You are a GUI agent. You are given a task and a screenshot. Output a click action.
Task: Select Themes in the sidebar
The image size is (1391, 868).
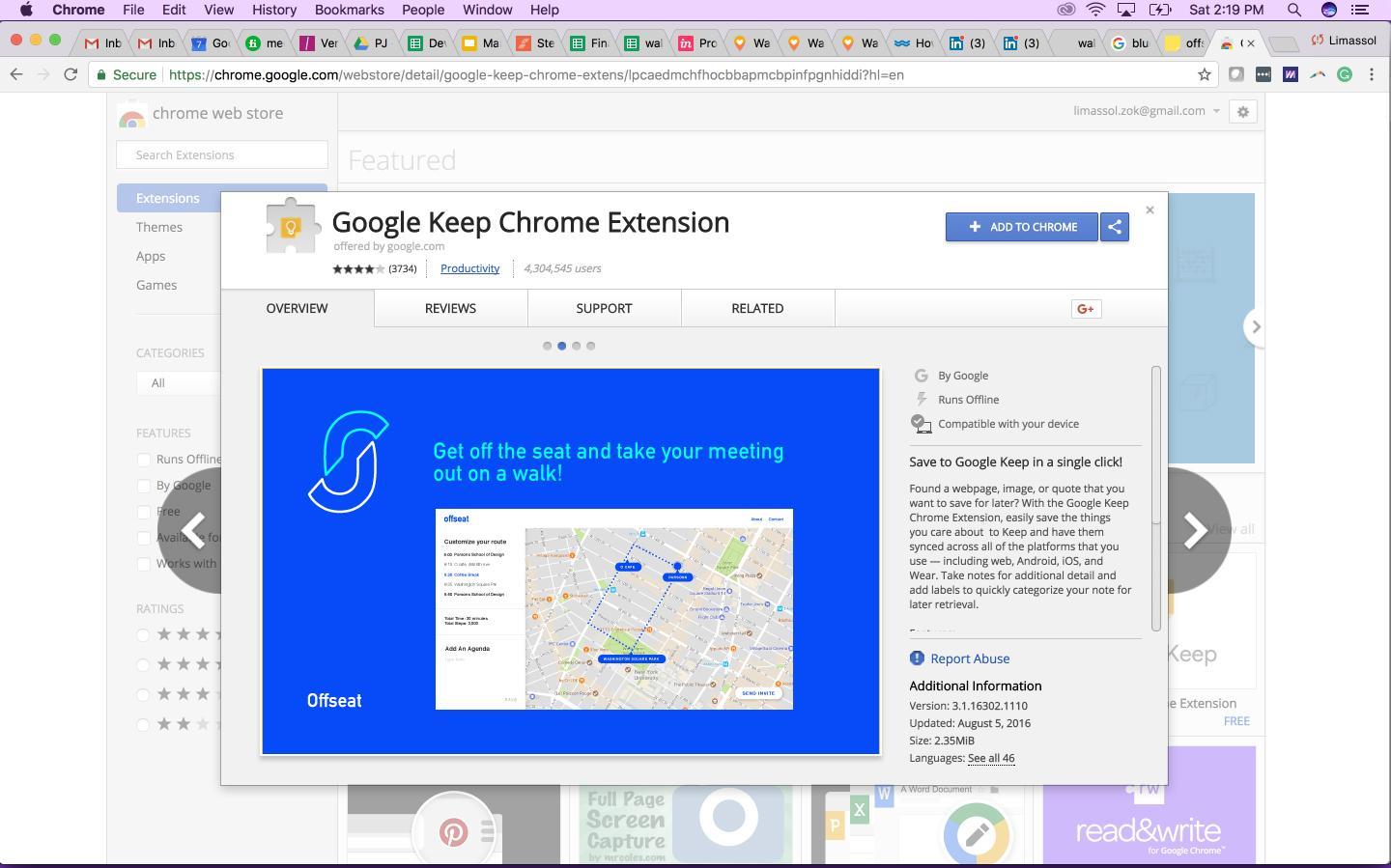tap(159, 227)
